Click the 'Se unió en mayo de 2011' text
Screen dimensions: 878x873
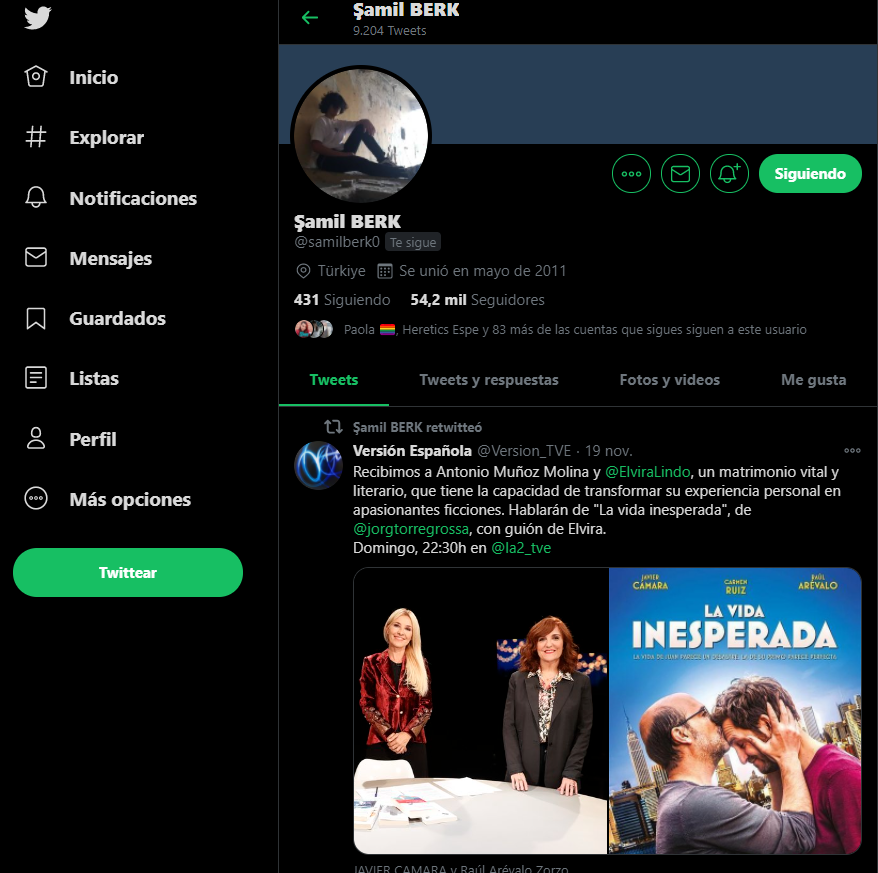[x=482, y=271]
